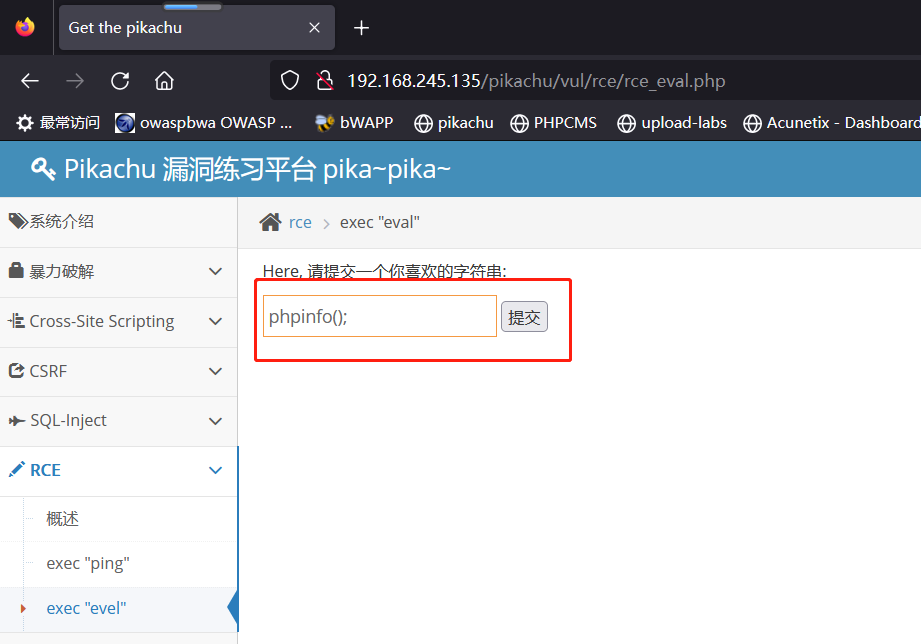Click the home icon in breadcrumb

(270, 222)
